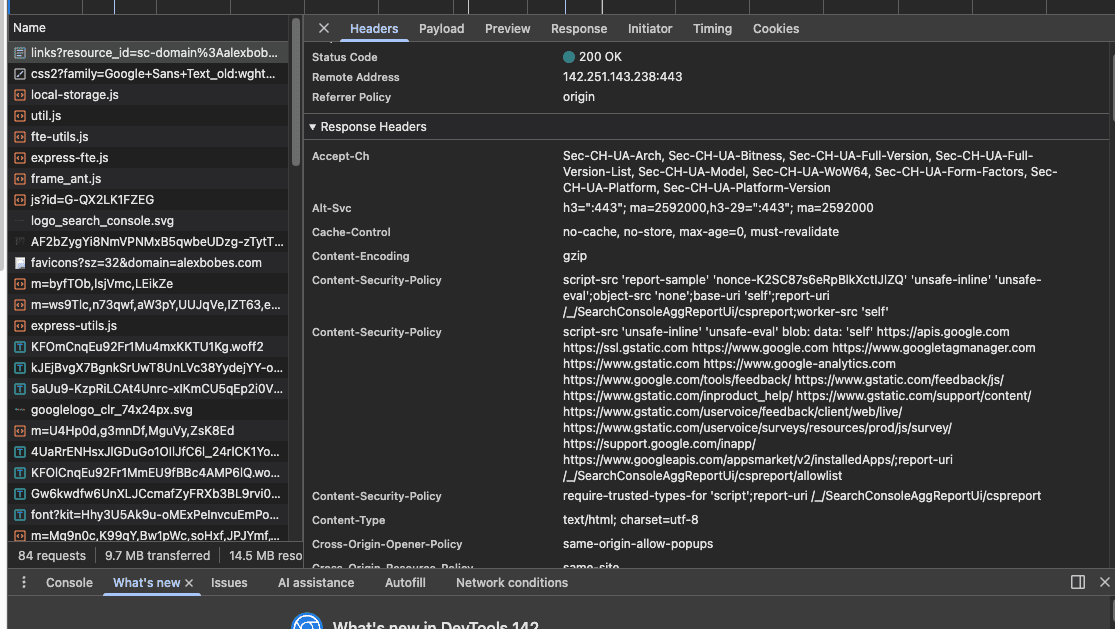1115x629 pixels.
Task: Close the request details pane
Action: pyautogui.click(x=324, y=29)
